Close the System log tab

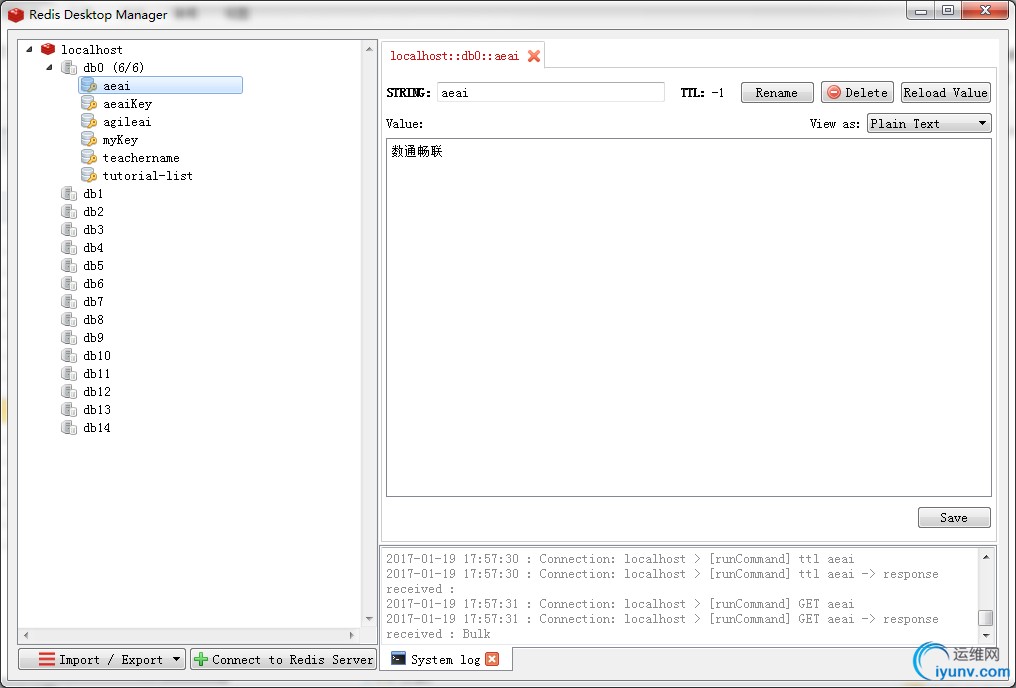492,659
